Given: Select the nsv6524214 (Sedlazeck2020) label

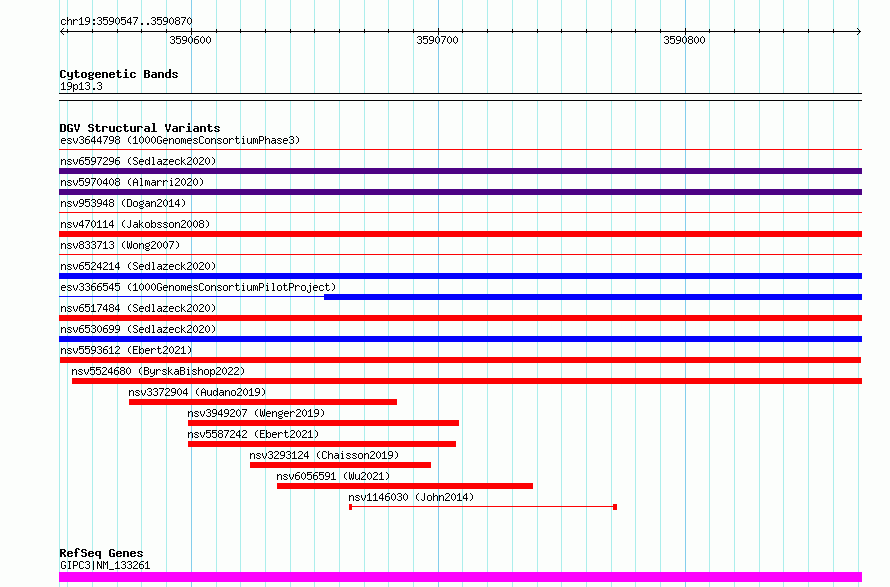Looking at the screenshot, I should (x=138, y=266).
